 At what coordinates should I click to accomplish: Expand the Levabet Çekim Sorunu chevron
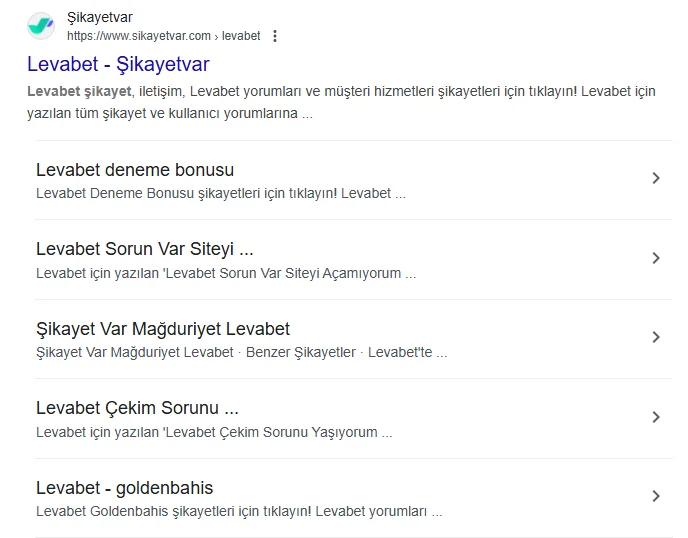[656, 417]
